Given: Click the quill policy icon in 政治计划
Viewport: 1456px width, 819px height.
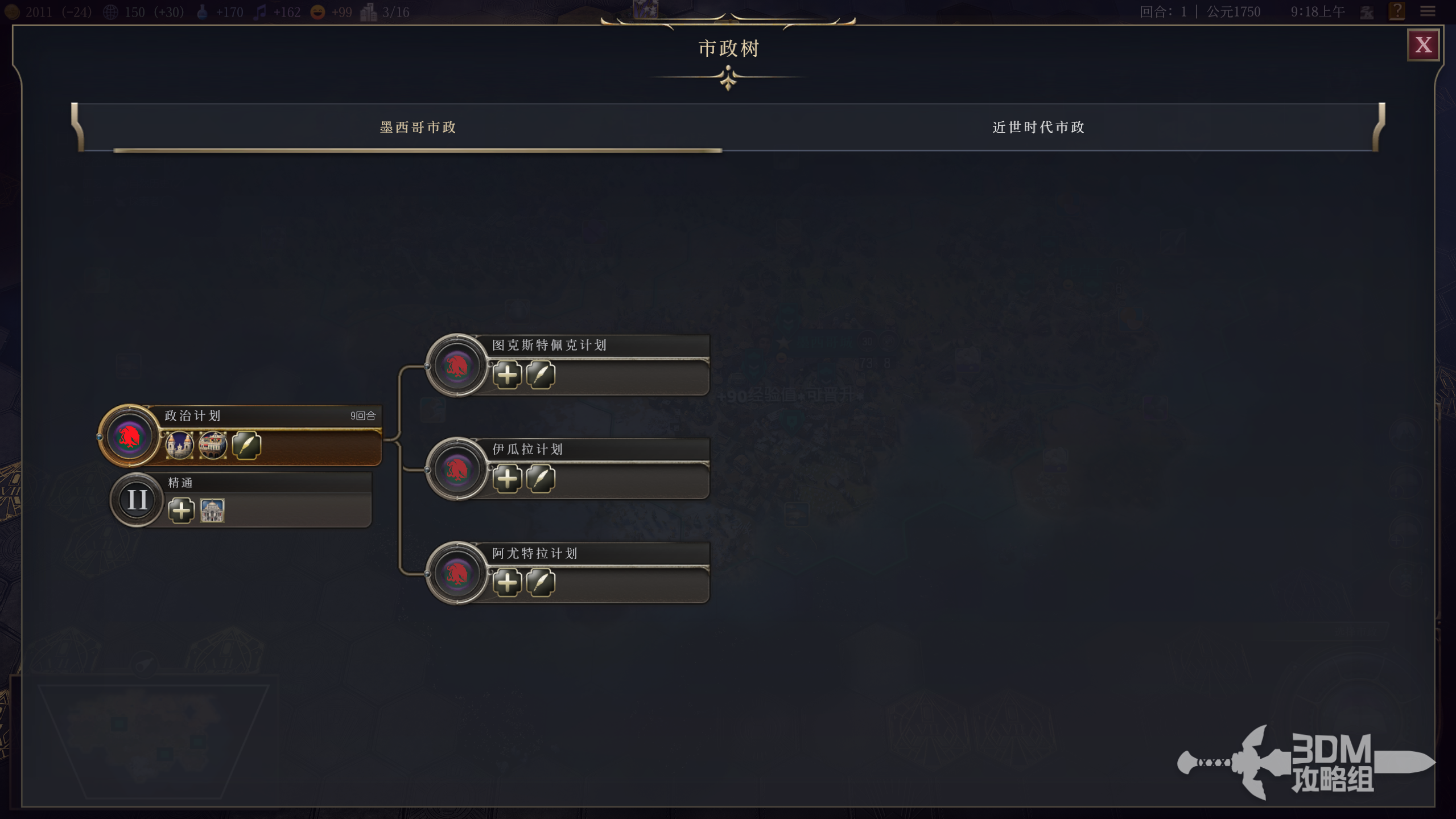Looking at the screenshot, I should pos(246,445).
